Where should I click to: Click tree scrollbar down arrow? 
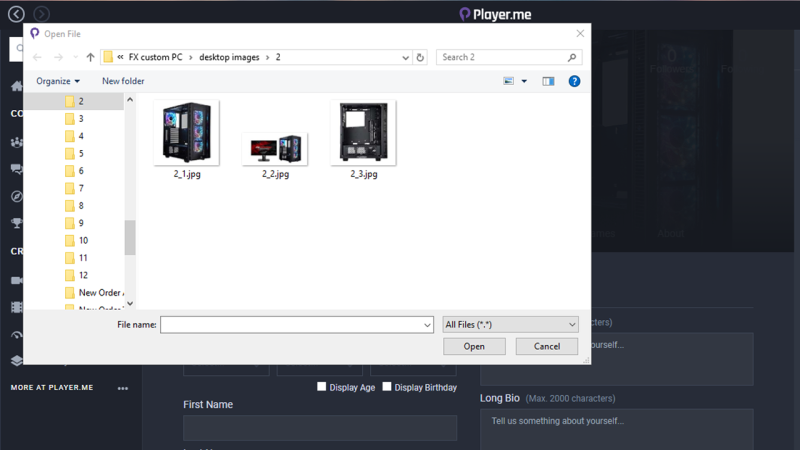[130, 304]
